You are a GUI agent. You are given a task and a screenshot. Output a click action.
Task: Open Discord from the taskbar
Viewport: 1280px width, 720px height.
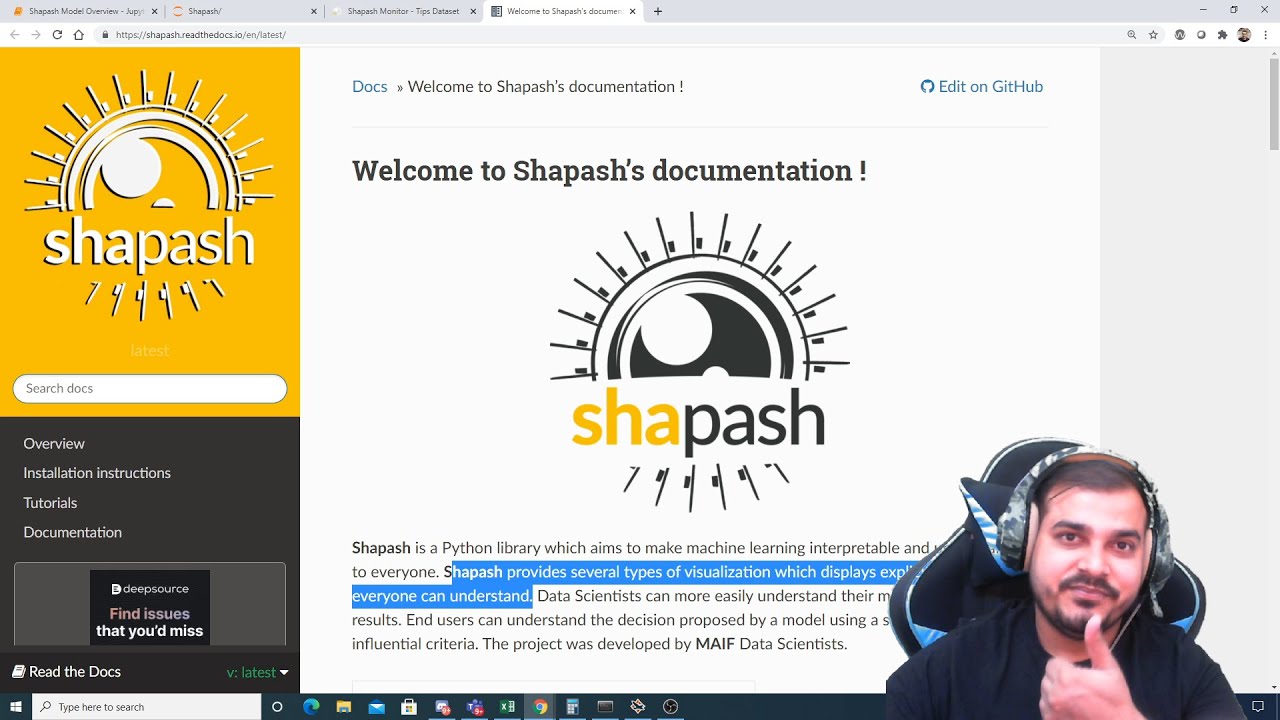click(x=442, y=707)
